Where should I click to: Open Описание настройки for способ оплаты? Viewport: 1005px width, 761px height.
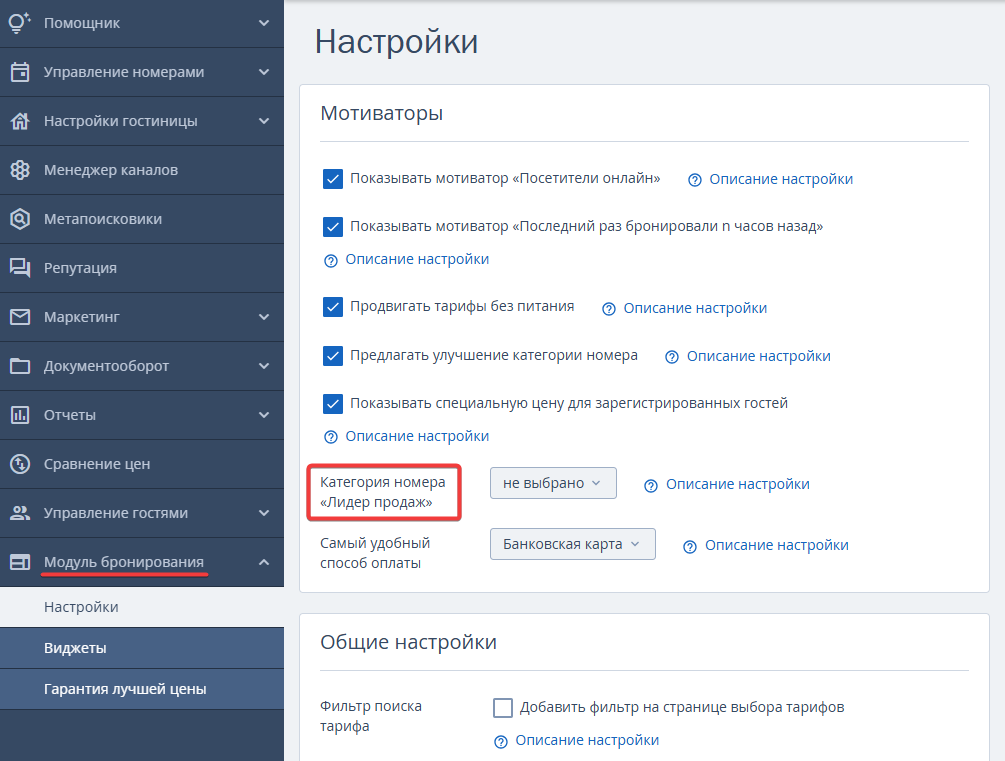click(777, 545)
